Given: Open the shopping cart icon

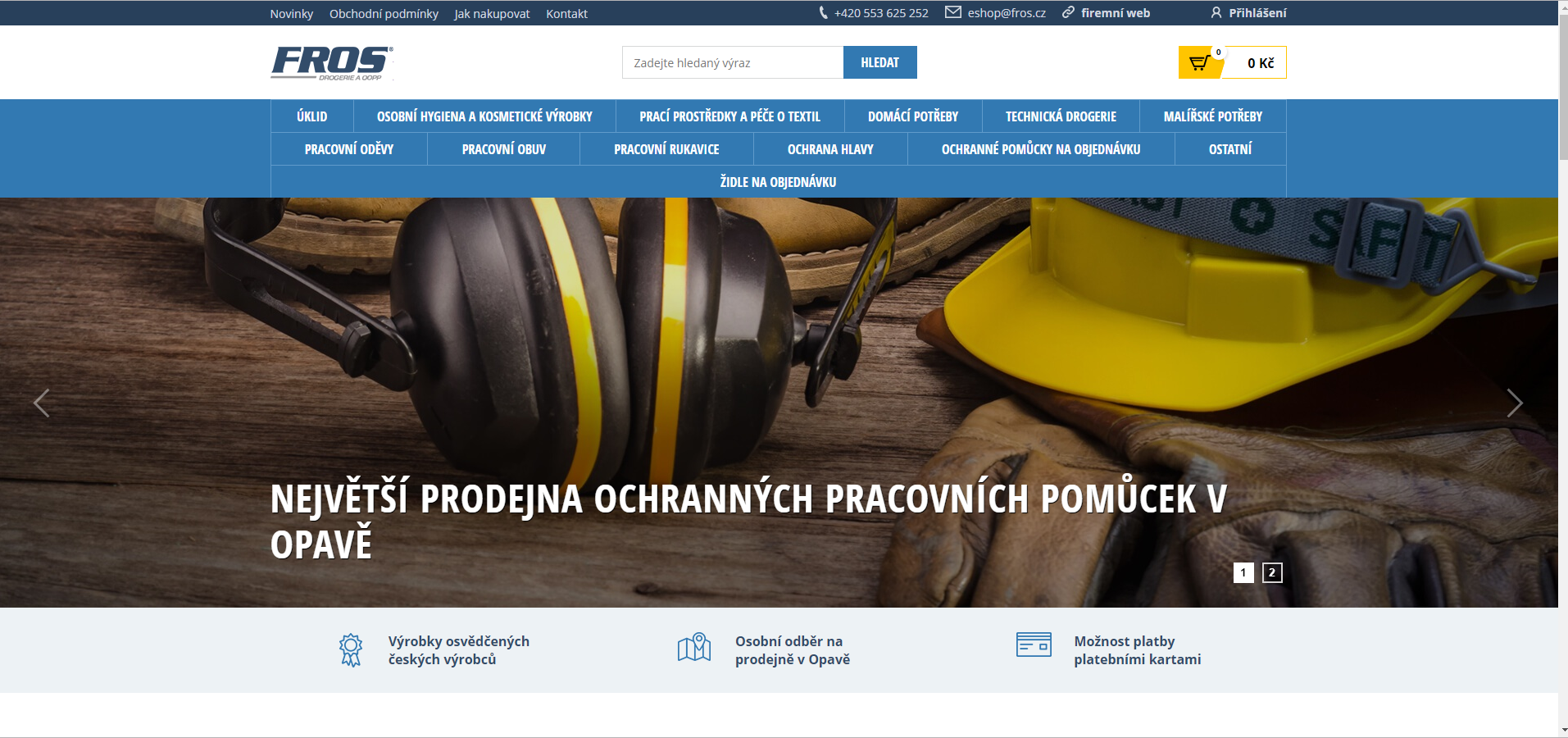Looking at the screenshot, I should coord(1200,61).
